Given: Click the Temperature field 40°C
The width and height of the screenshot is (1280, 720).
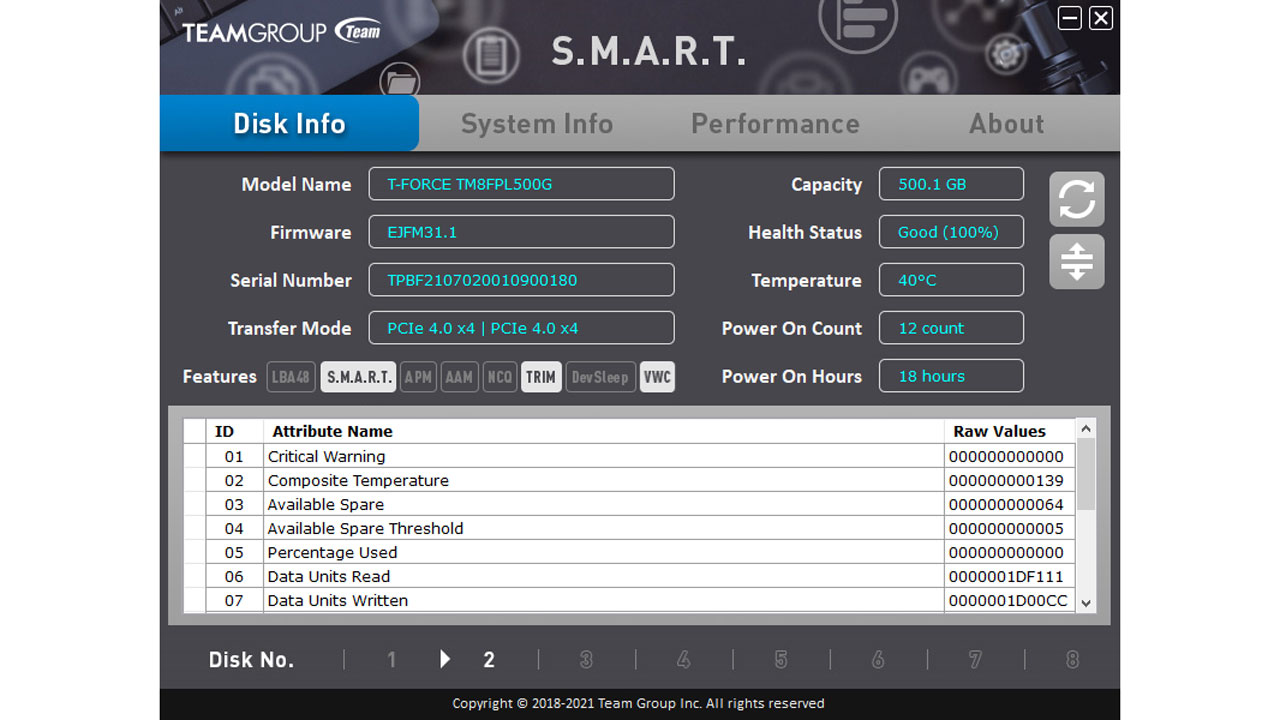Looking at the screenshot, I should (x=951, y=280).
